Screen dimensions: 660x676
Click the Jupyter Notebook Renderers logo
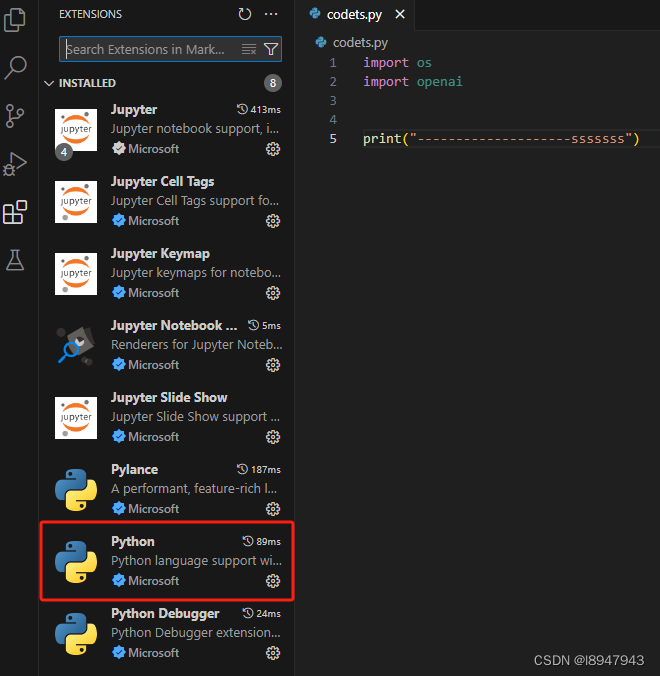76,346
